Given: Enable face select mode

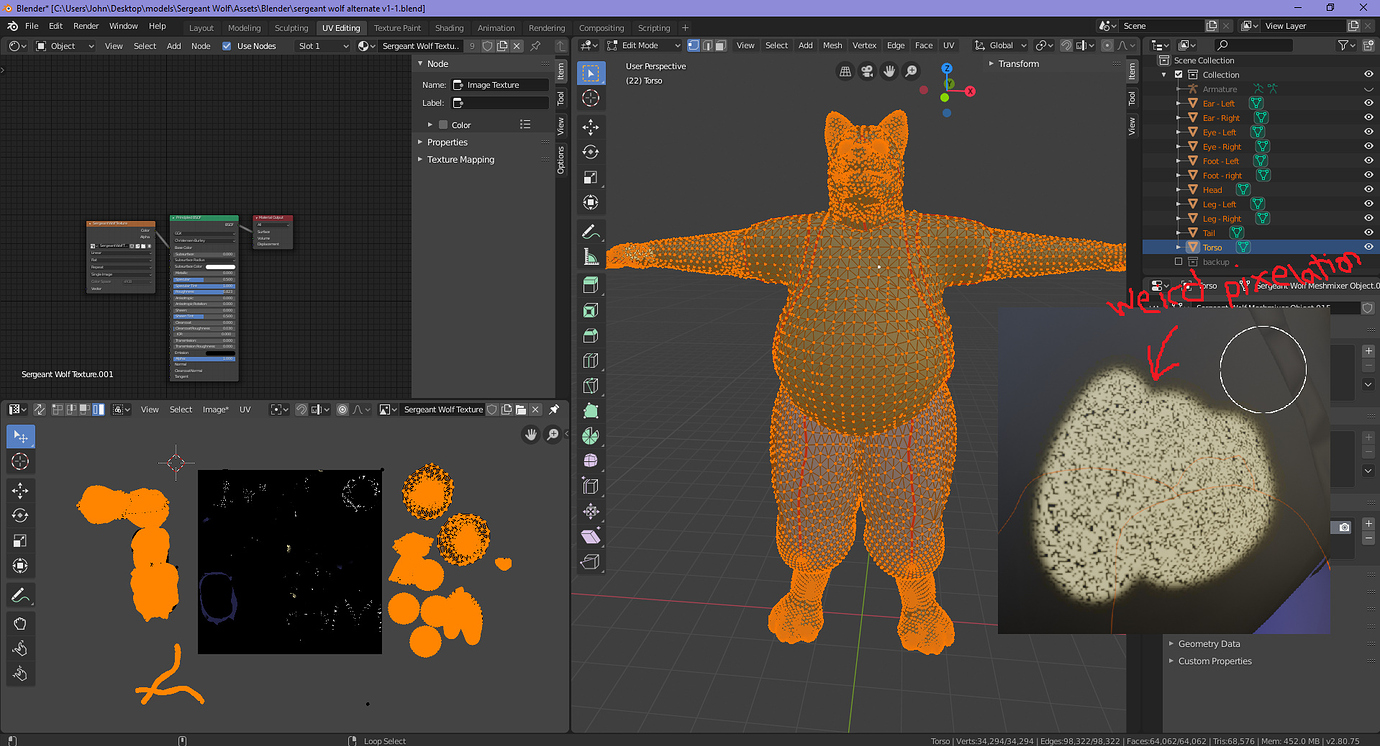Looking at the screenshot, I should [720, 45].
